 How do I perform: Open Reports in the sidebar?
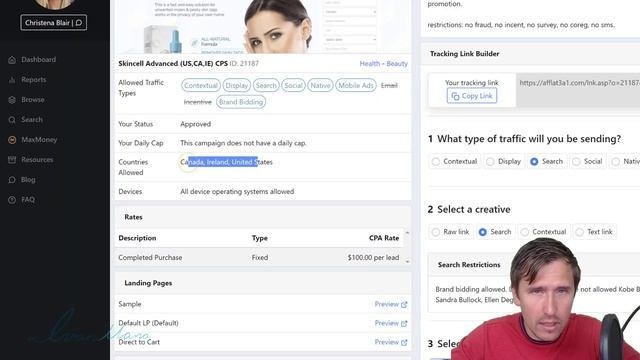[x=33, y=80]
